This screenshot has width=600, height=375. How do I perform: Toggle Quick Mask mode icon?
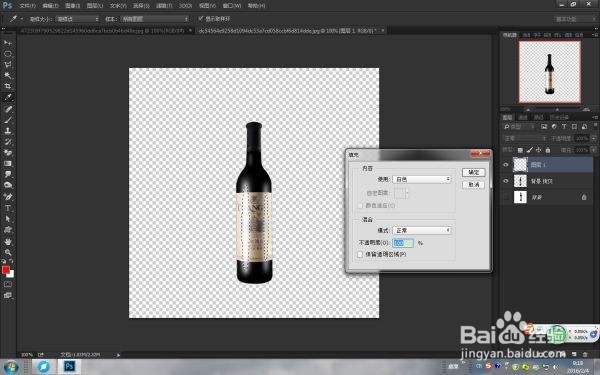8,284
